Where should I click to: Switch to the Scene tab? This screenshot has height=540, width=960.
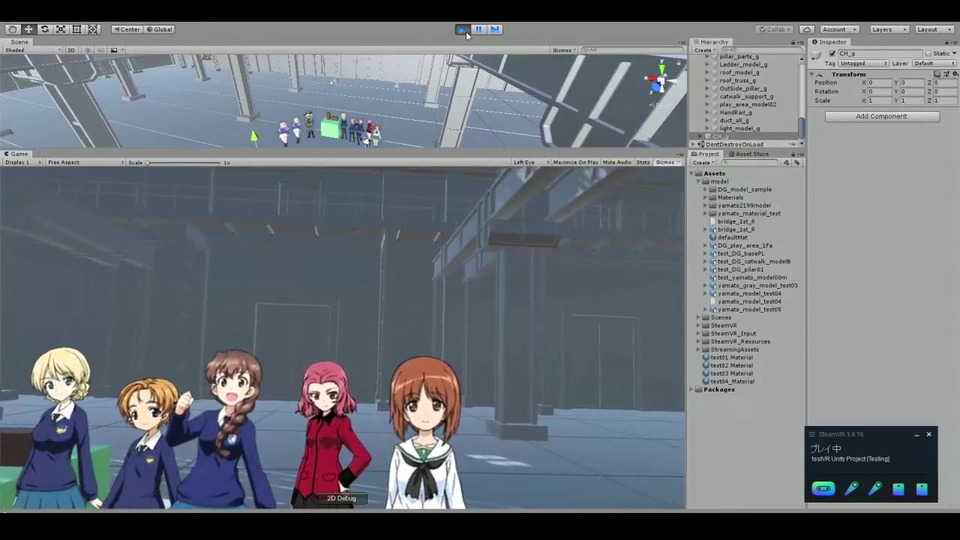point(17,42)
